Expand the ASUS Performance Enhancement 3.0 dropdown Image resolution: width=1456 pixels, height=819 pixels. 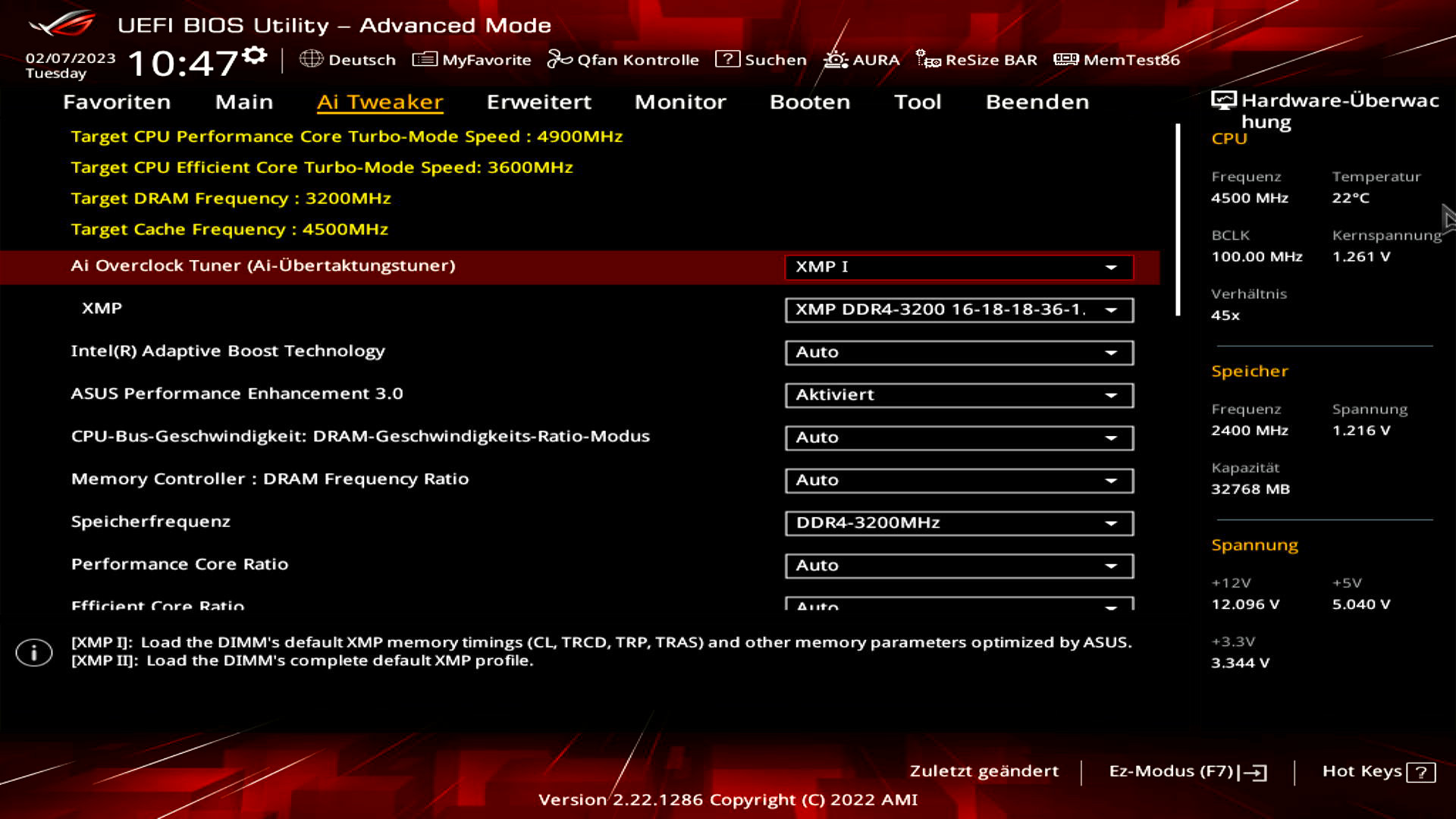pyautogui.click(x=959, y=395)
